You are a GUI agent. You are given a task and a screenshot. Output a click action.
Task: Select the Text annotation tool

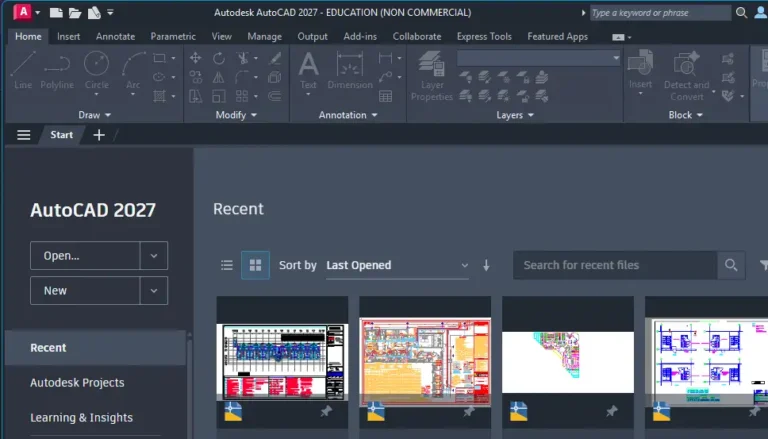pos(308,71)
